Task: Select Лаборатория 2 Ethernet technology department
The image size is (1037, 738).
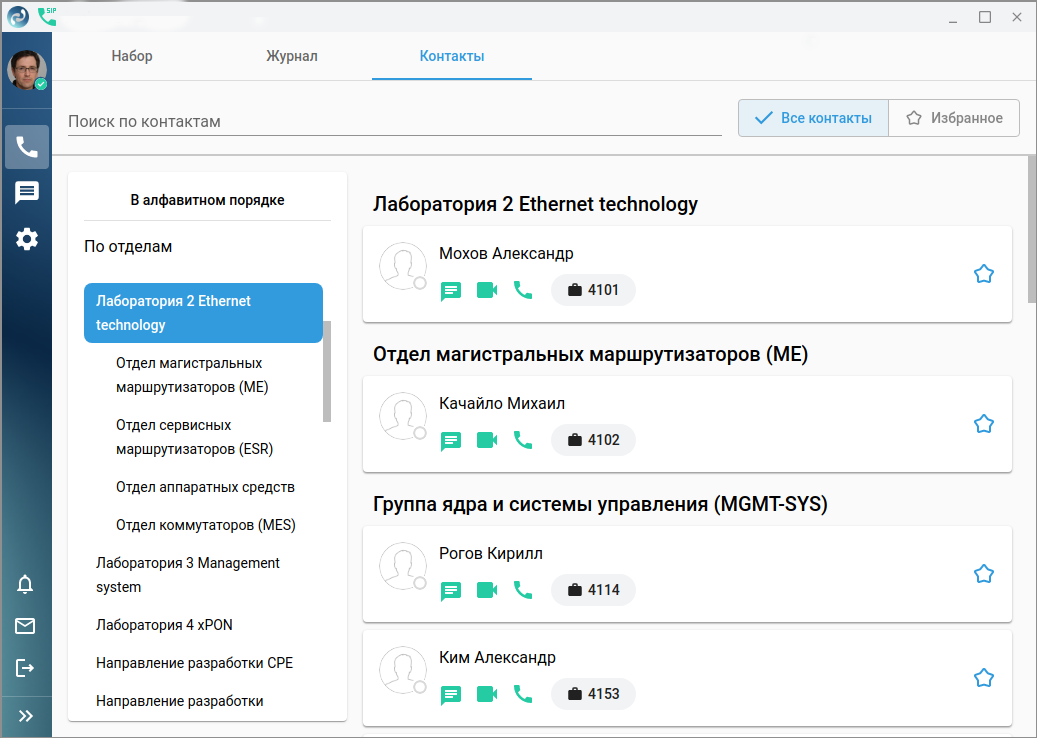Action: (203, 313)
